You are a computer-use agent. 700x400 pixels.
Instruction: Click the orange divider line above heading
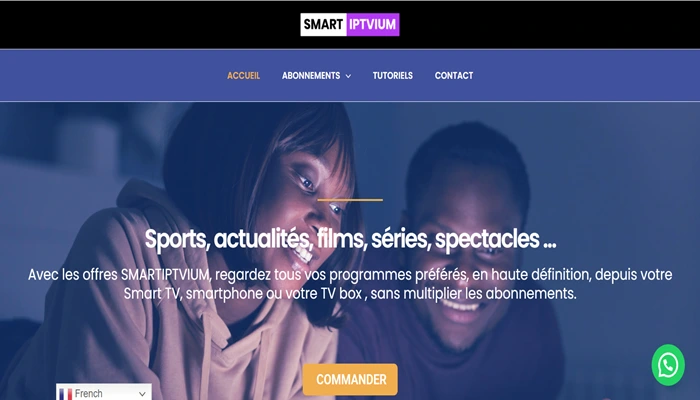[x=350, y=200]
